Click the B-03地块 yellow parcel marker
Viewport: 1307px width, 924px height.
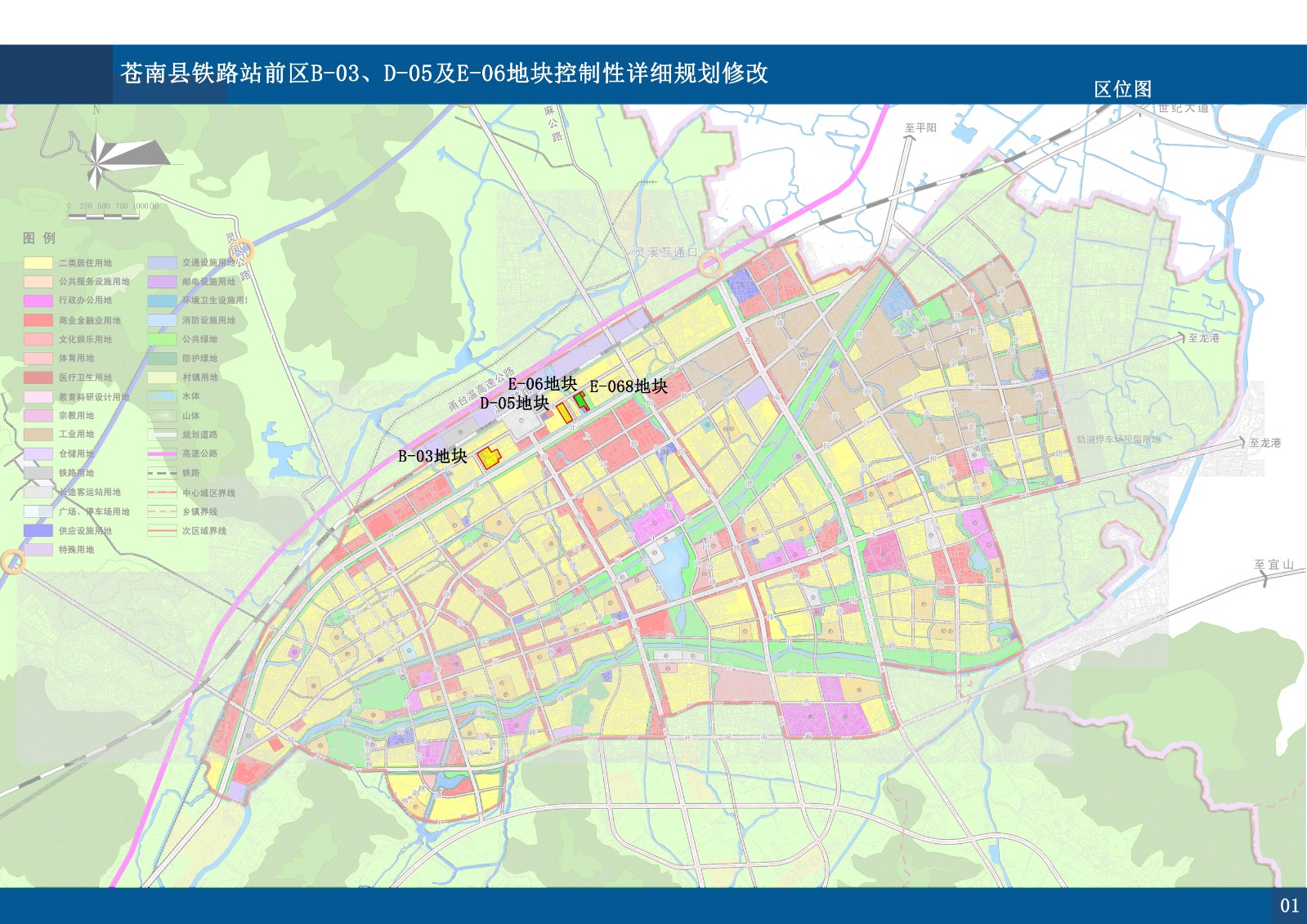pyautogui.click(x=489, y=458)
